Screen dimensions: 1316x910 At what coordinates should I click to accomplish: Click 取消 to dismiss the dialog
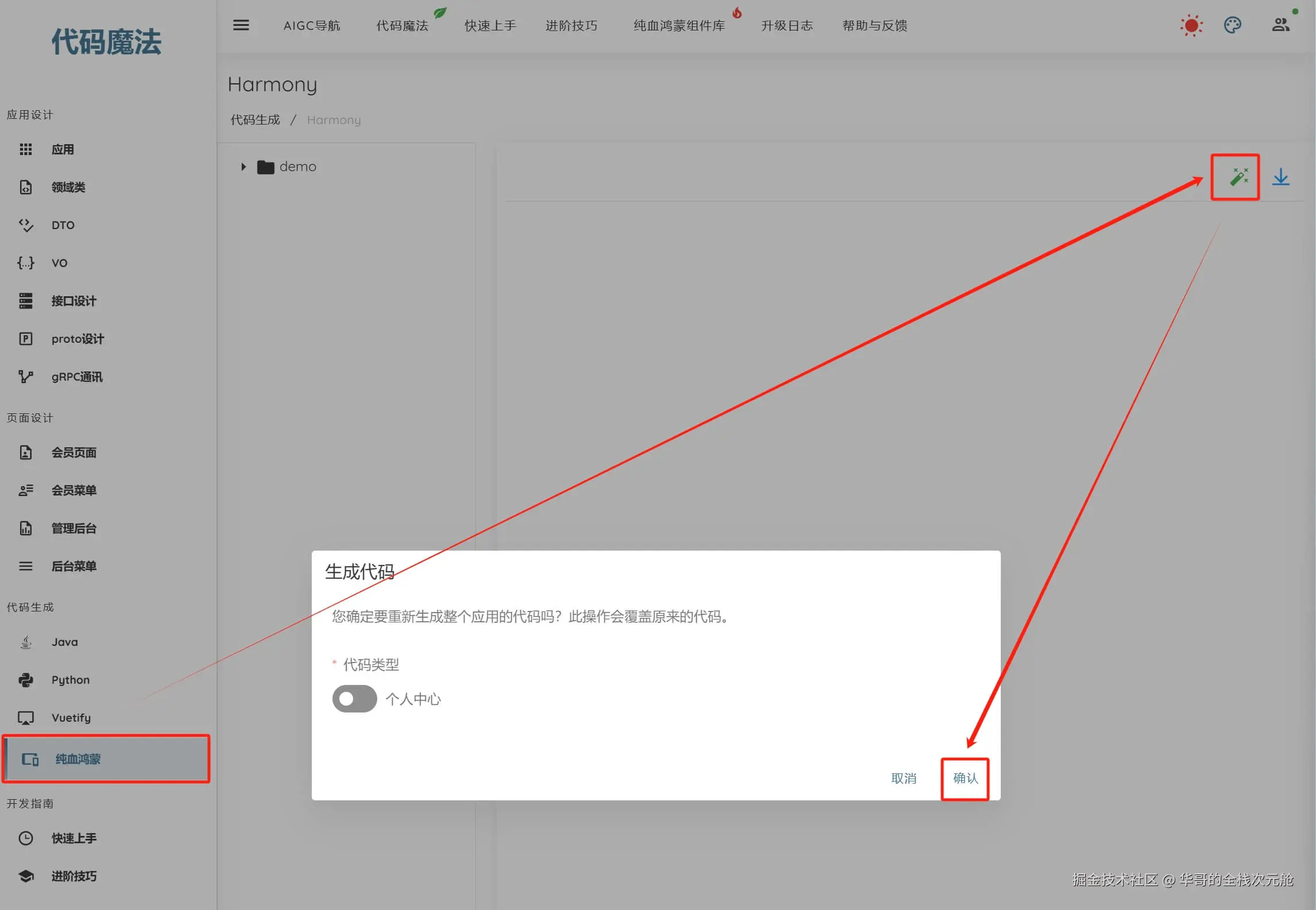[x=903, y=779]
